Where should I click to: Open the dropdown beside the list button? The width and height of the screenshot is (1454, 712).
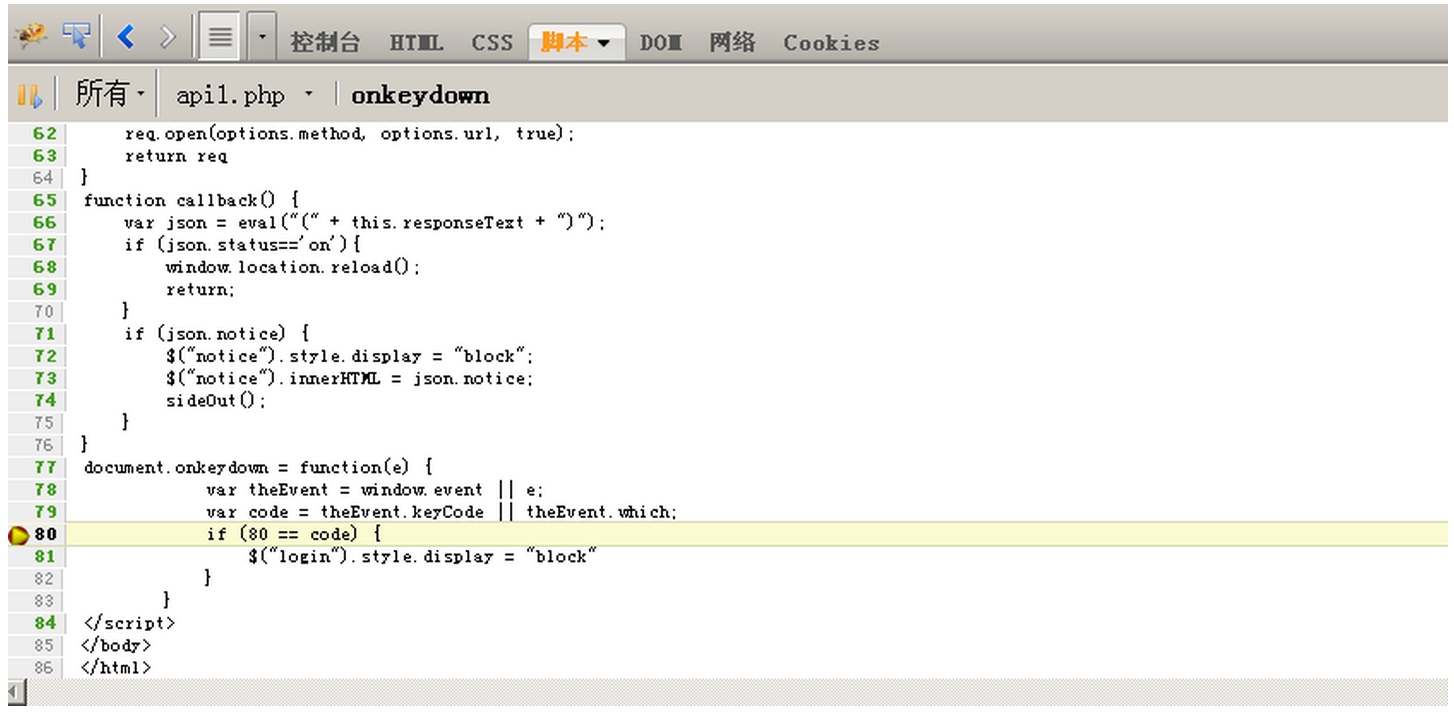coord(262,38)
